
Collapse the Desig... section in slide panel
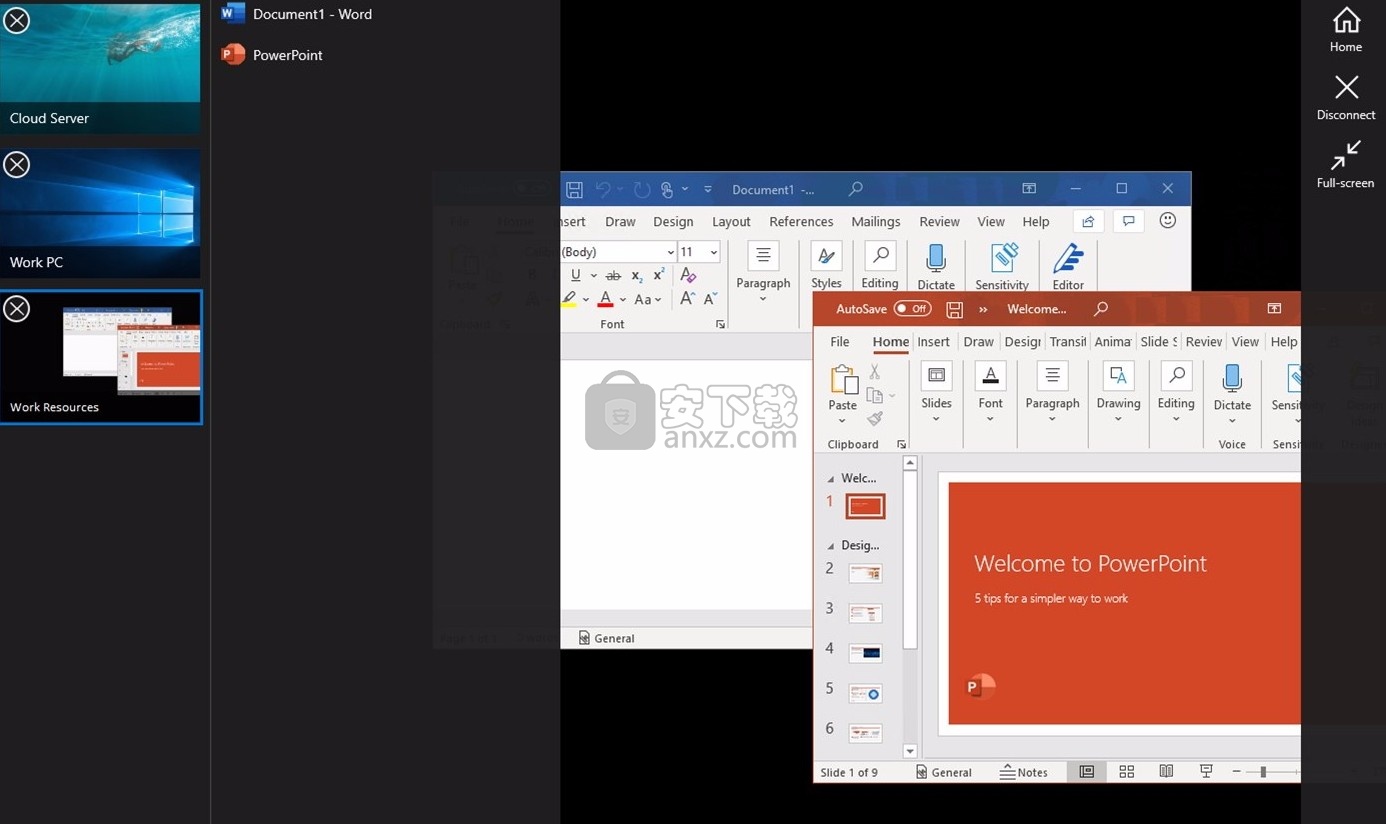(x=831, y=546)
